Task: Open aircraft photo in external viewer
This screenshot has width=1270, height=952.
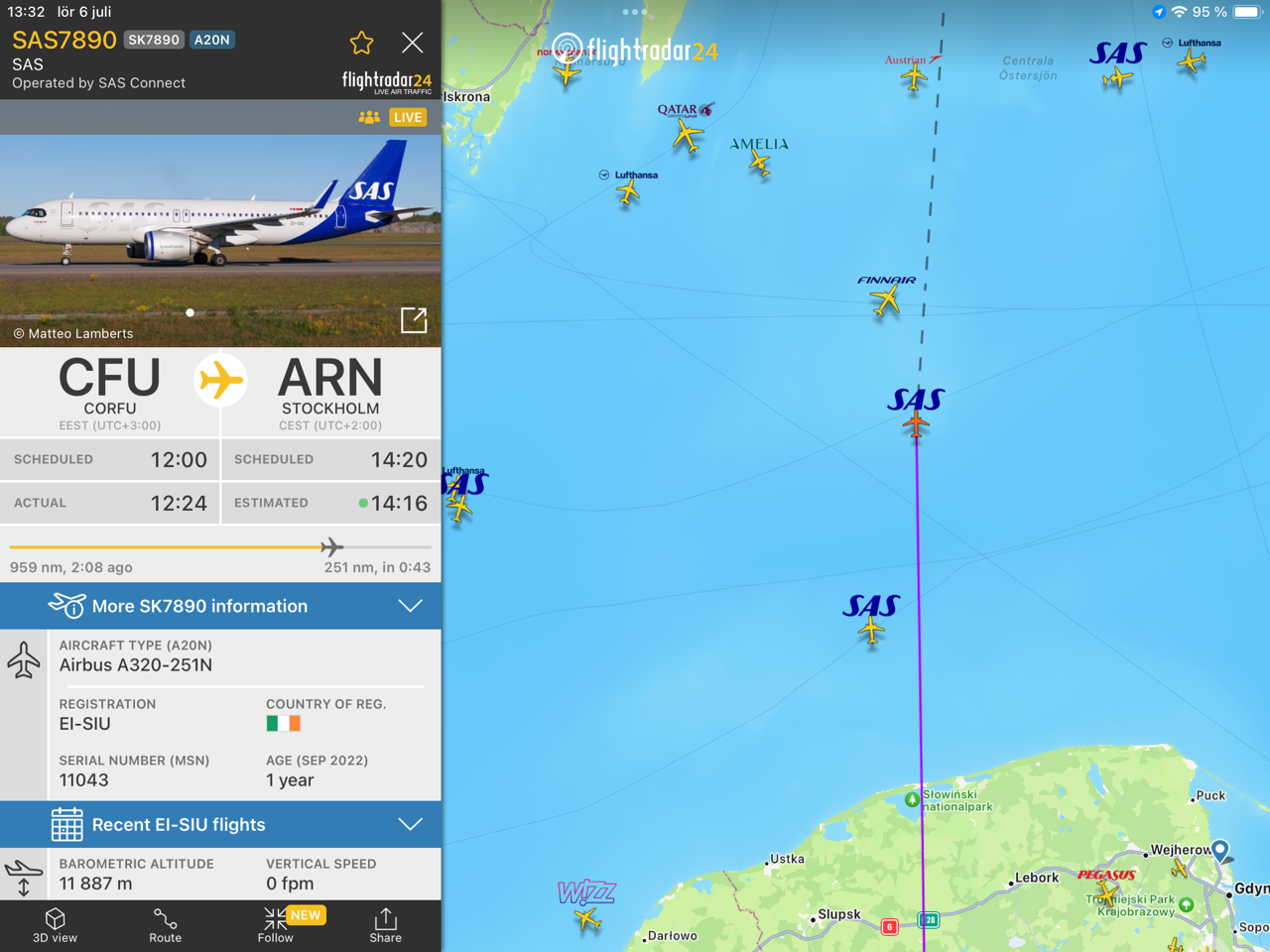Action: tap(414, 320)
